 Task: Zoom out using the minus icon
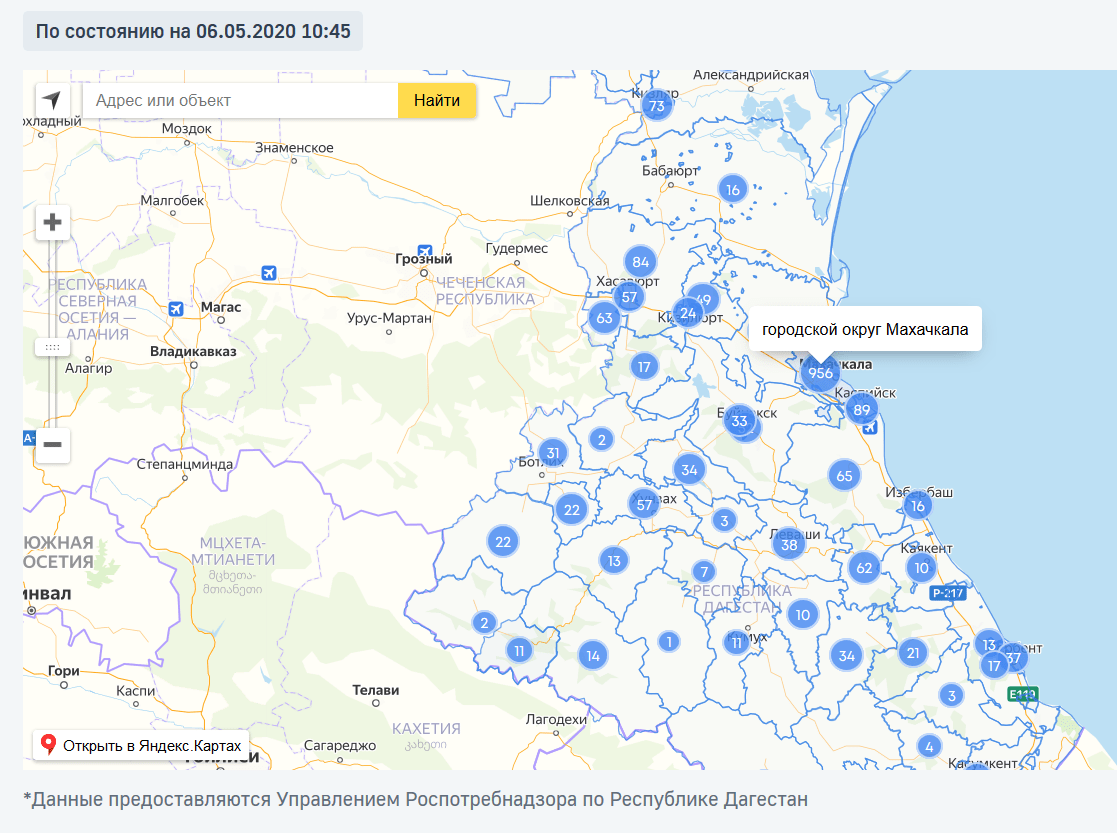tap(52, 444)
